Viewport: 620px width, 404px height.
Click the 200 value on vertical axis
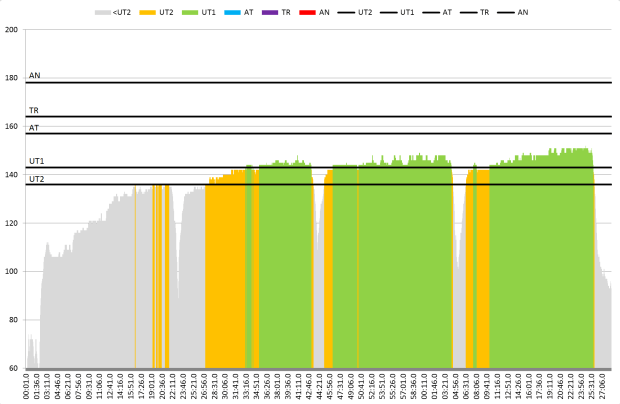[x=12, y=30]
